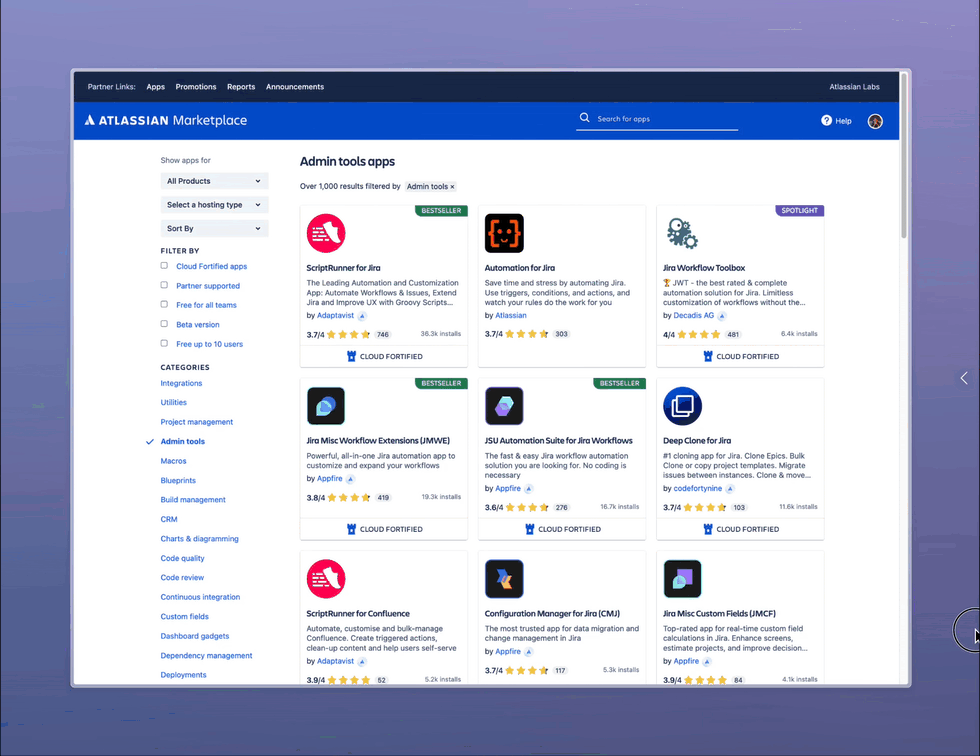Open Reports partner link
The height and width of the screenshot is (756, 980).
click(x=241, y=87)
